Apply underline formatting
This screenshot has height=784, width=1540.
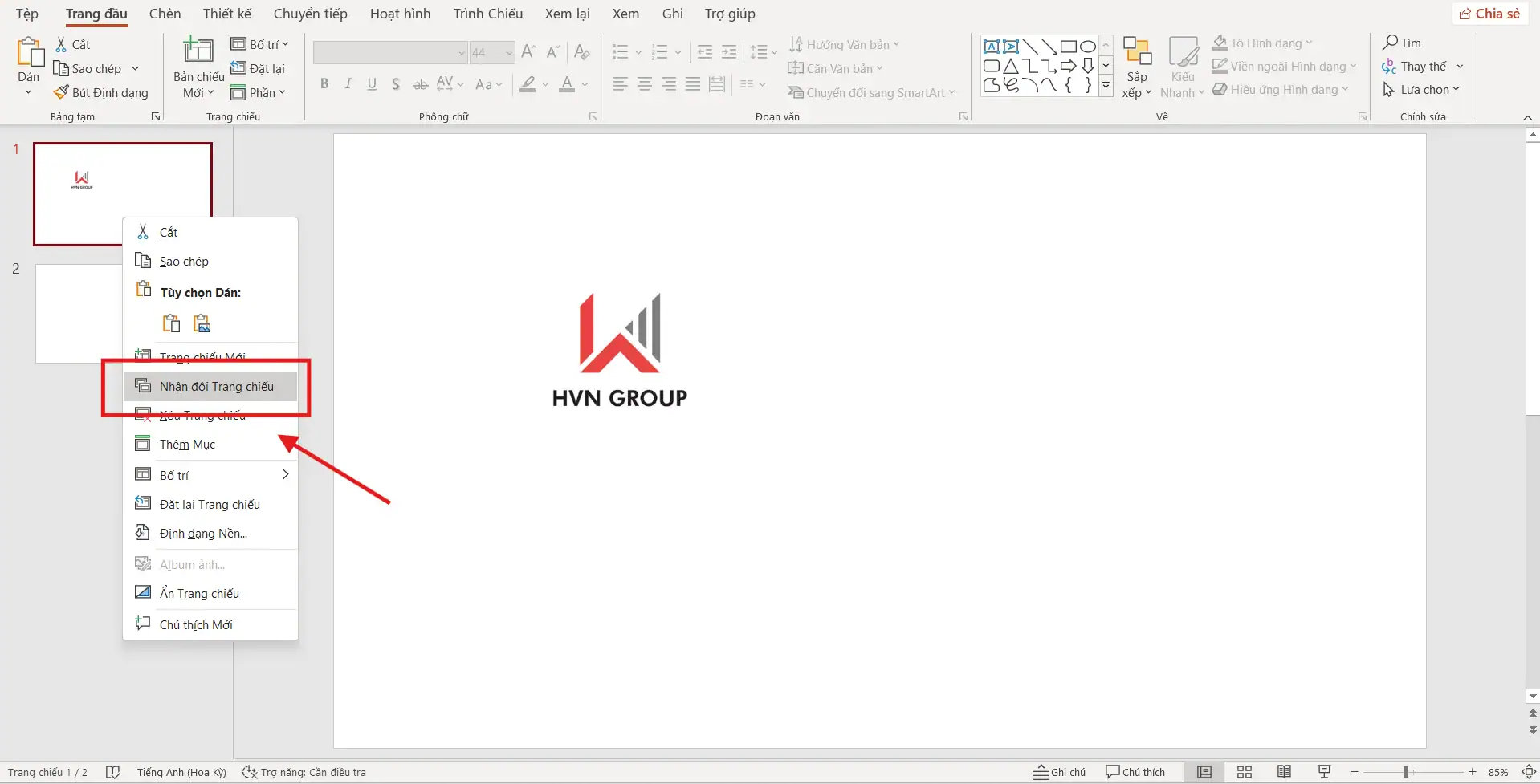click(x=372, y=83)
